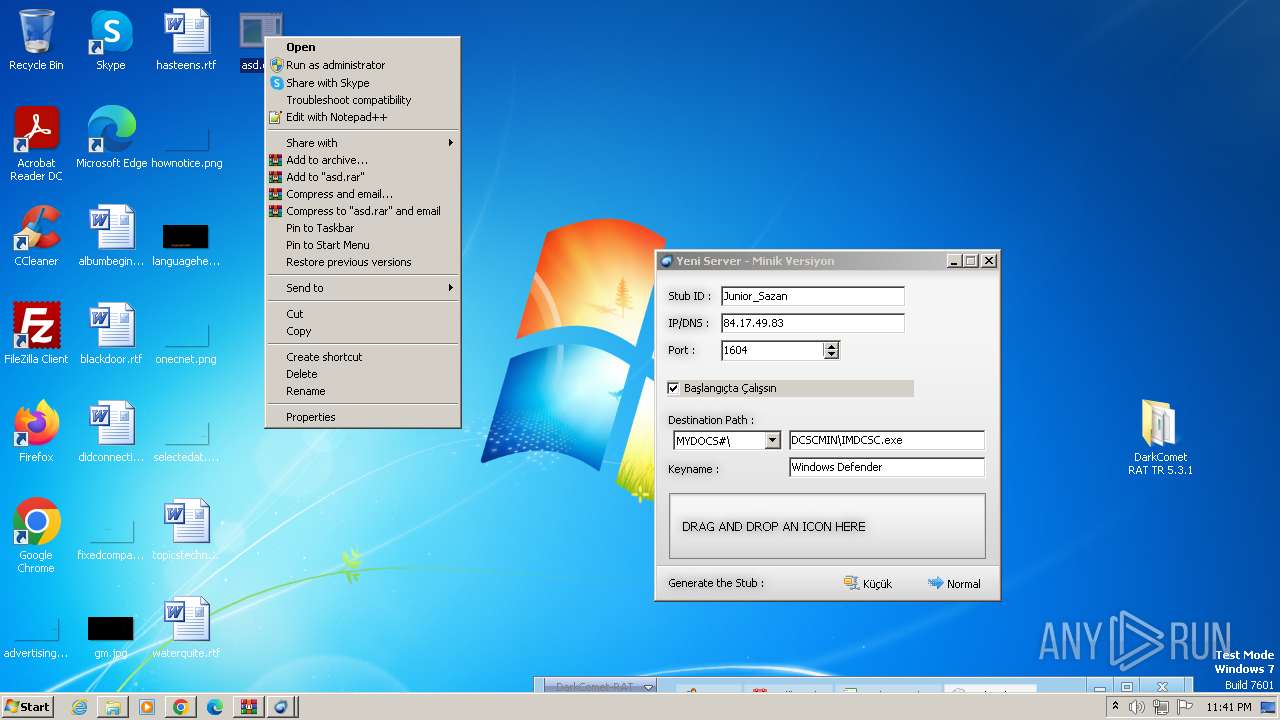Decrease the Port number with down arrow
This screenshot has width=1280, height=720.
point(831,354)
